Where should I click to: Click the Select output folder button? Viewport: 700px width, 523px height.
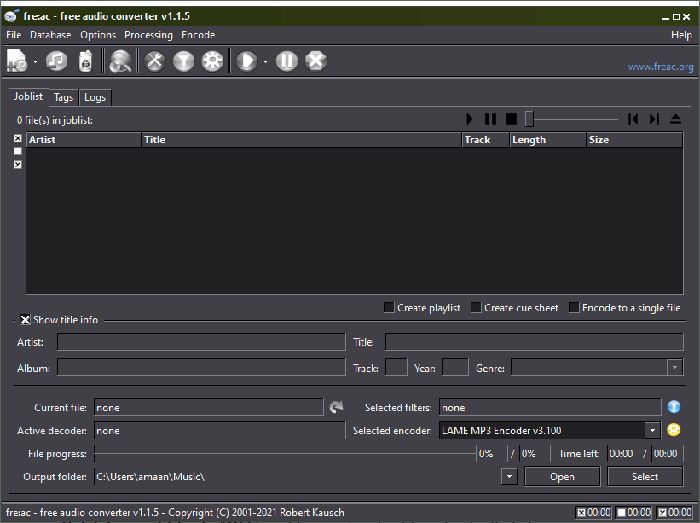(x=645, y=477)
